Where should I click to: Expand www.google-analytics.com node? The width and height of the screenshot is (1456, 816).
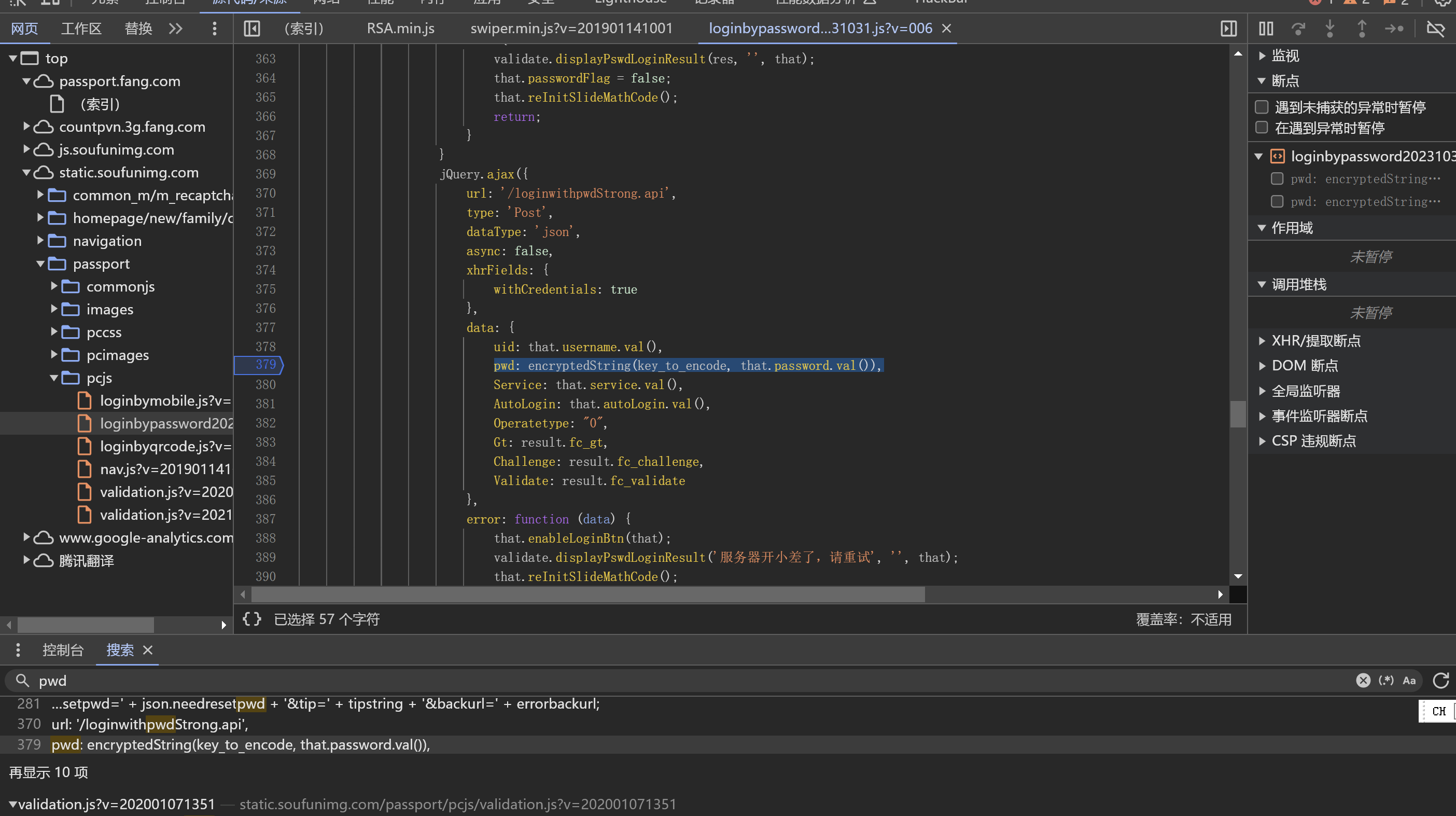click(x=26, y=538)
